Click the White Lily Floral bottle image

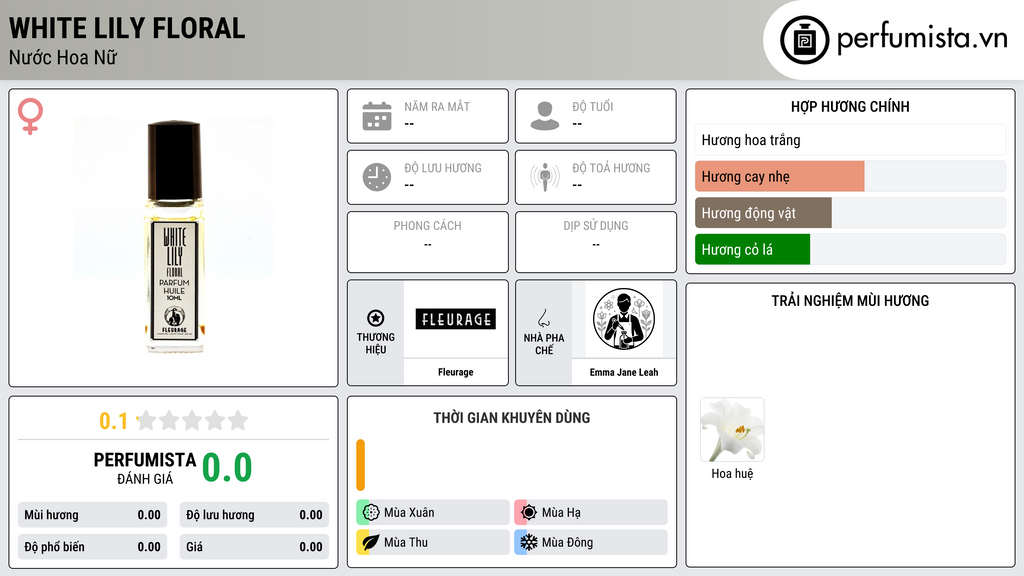174,236
